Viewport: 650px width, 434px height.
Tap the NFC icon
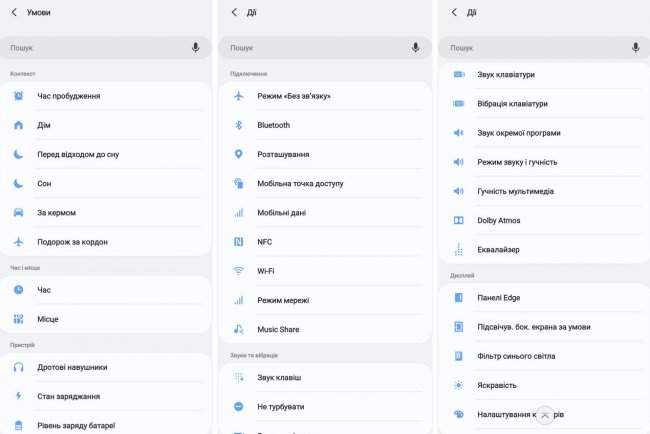click(238, 242)
